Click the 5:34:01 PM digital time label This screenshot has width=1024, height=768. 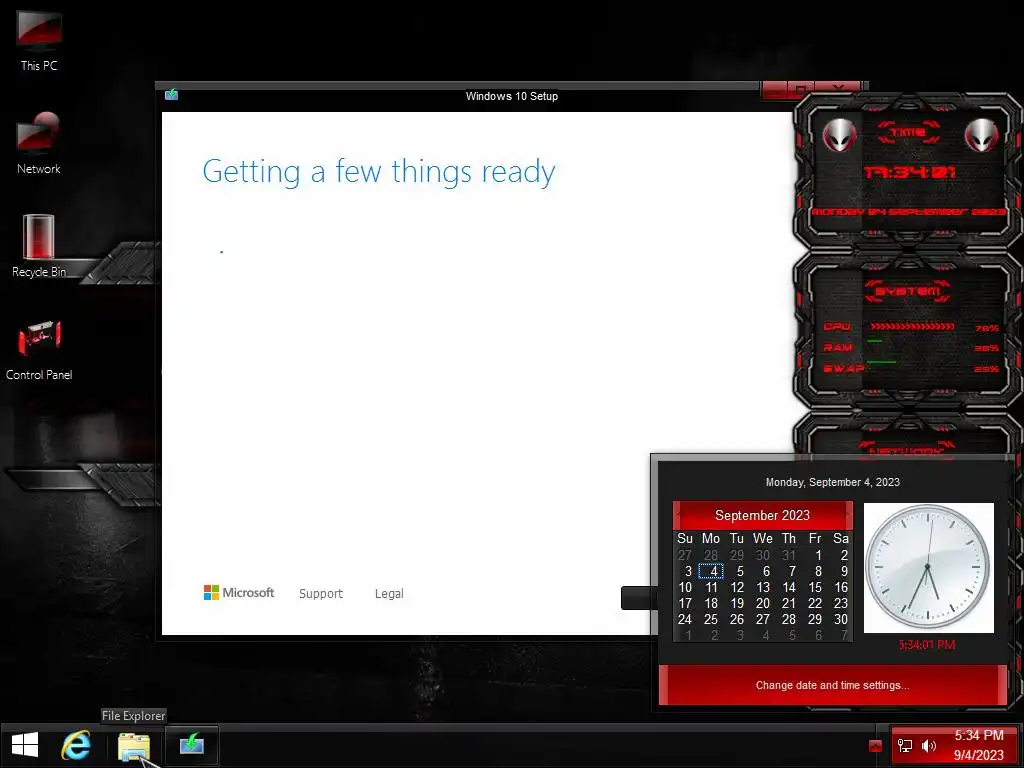pyautogui.click(x=927, y=645)
